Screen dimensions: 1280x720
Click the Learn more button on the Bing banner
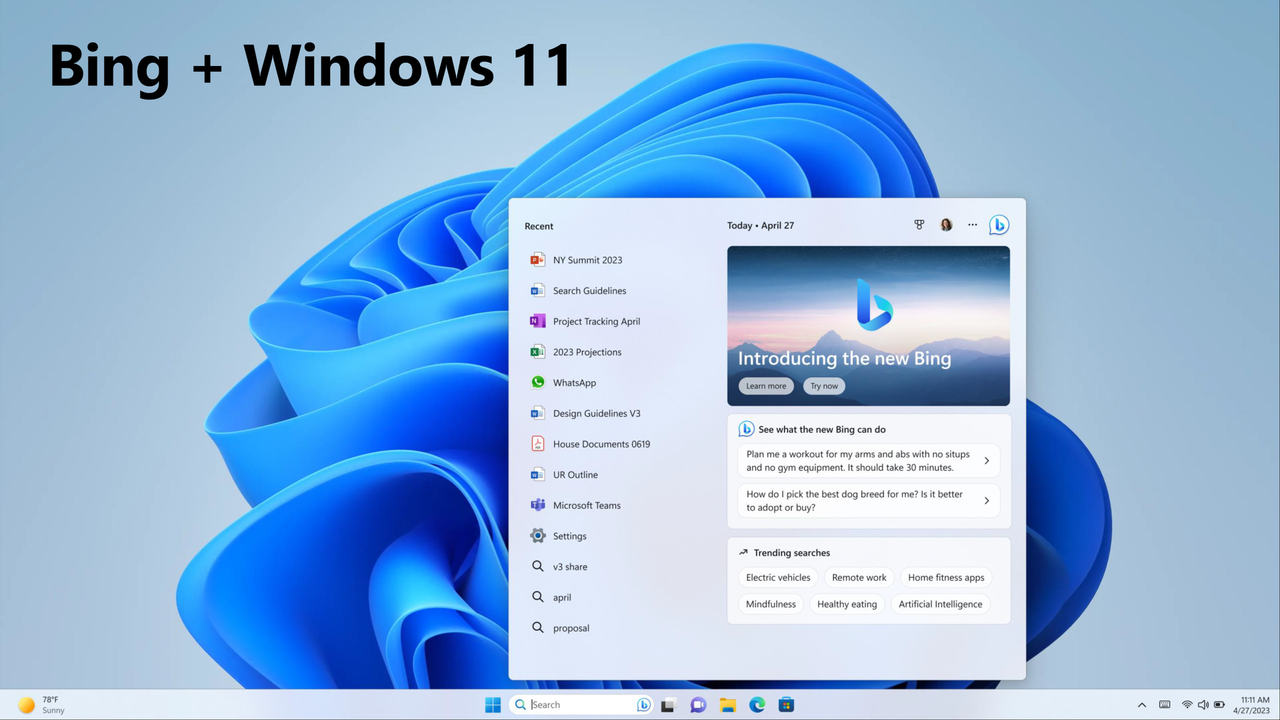pos(766,385)
